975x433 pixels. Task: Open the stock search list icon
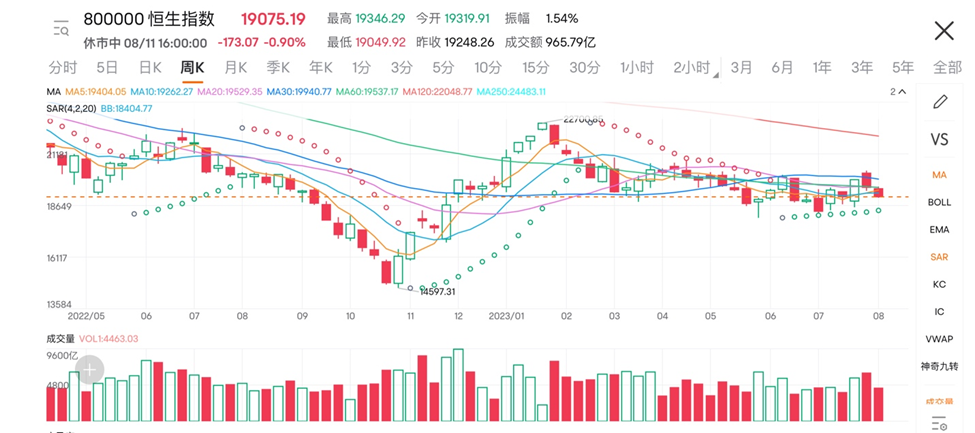62,28
